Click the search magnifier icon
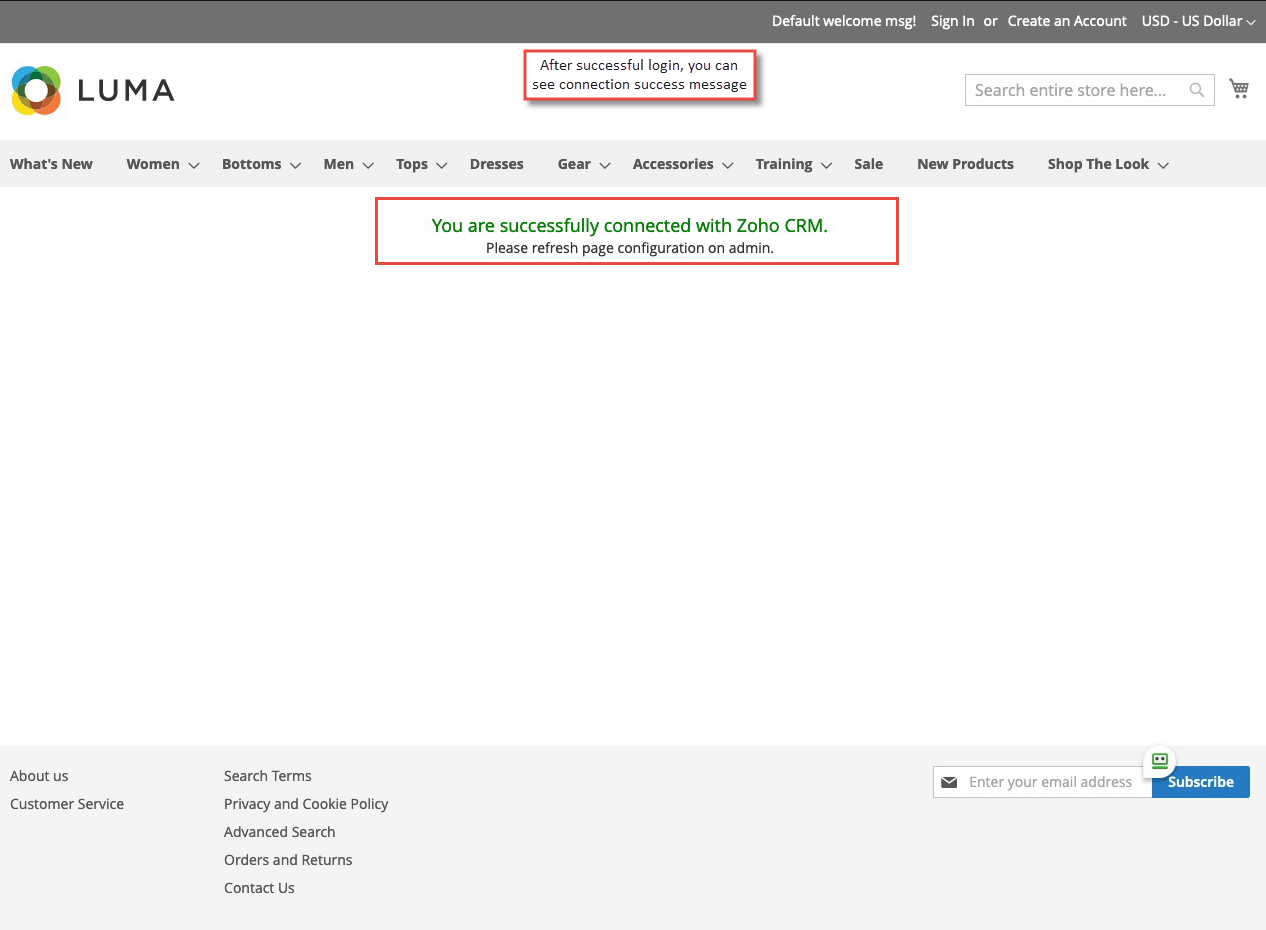 [1197, 90]
